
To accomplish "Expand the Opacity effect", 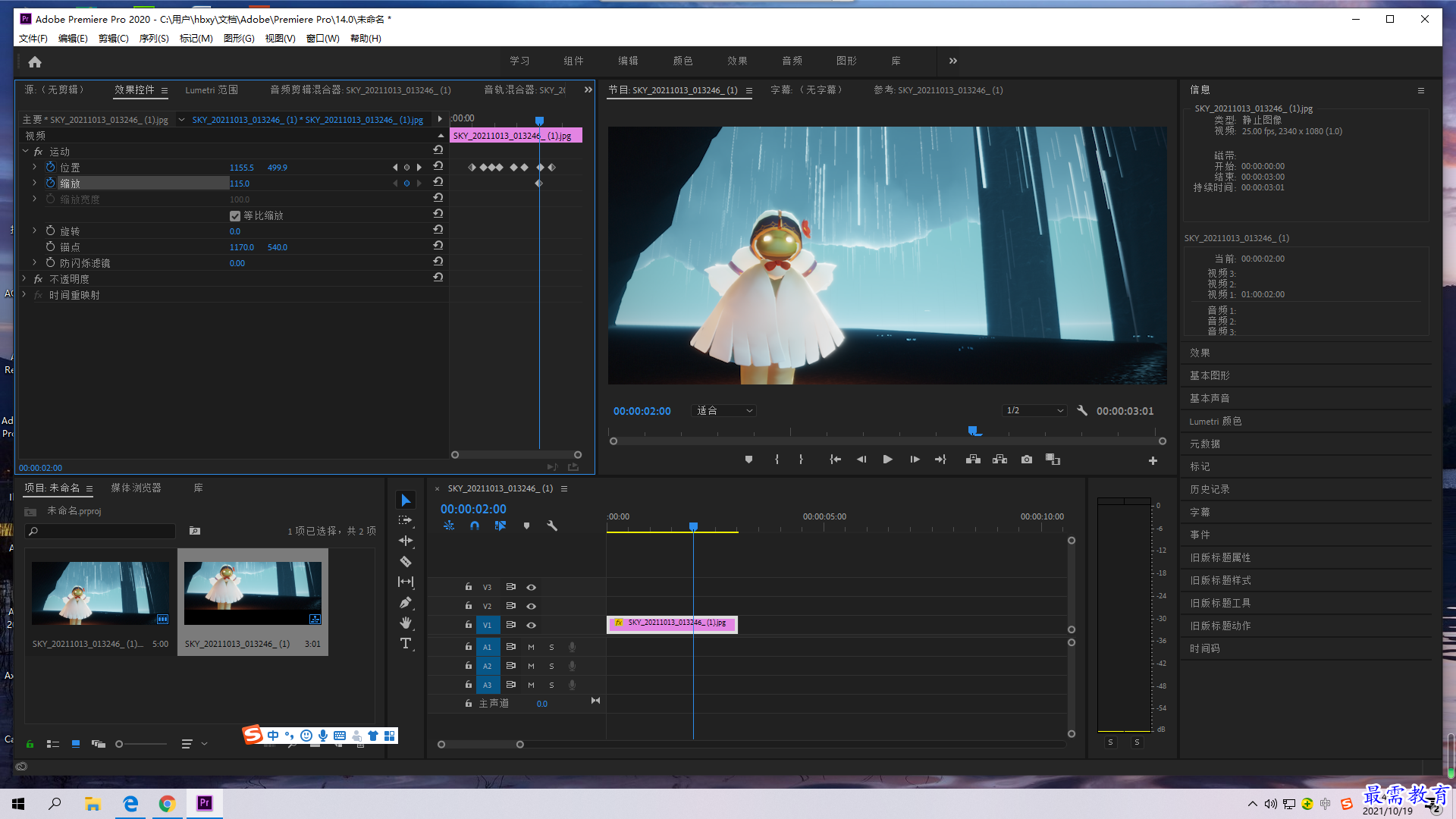I will tap(25, 278).
